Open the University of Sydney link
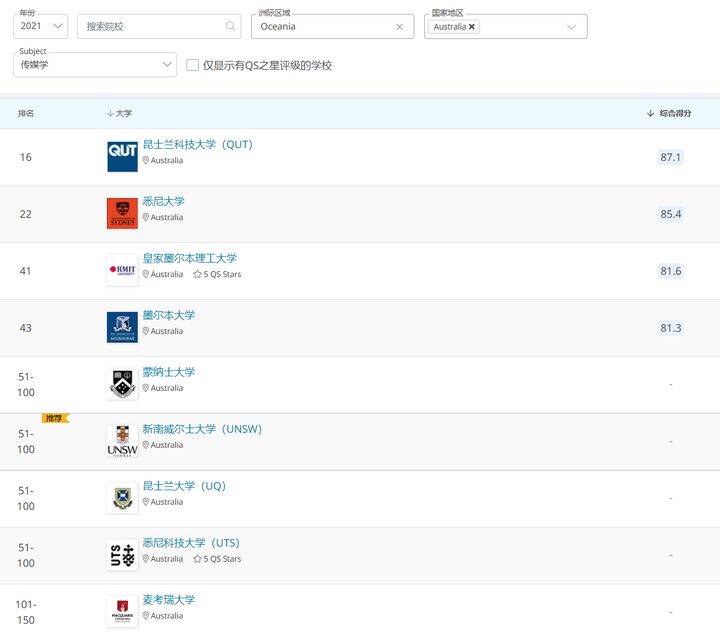The image size is (720, 636). click(163, 201)
